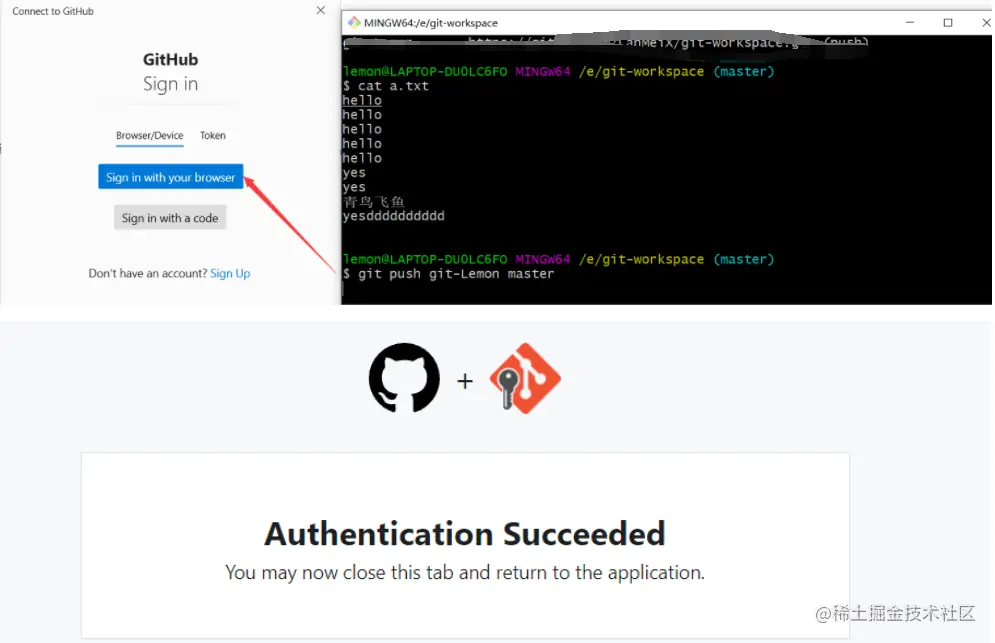
Task: Switch to the Browser/Device tab
Action: (149, 136)
